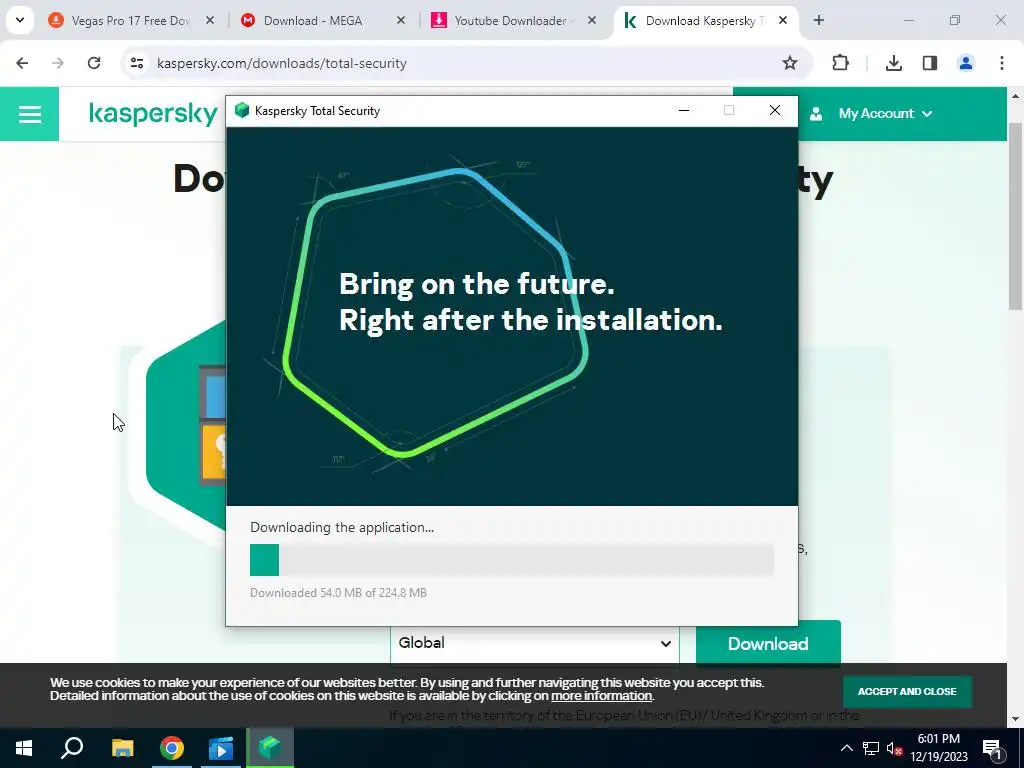
Task: Click the 'Downloading the application...' status text
Action: click(342, 527)
